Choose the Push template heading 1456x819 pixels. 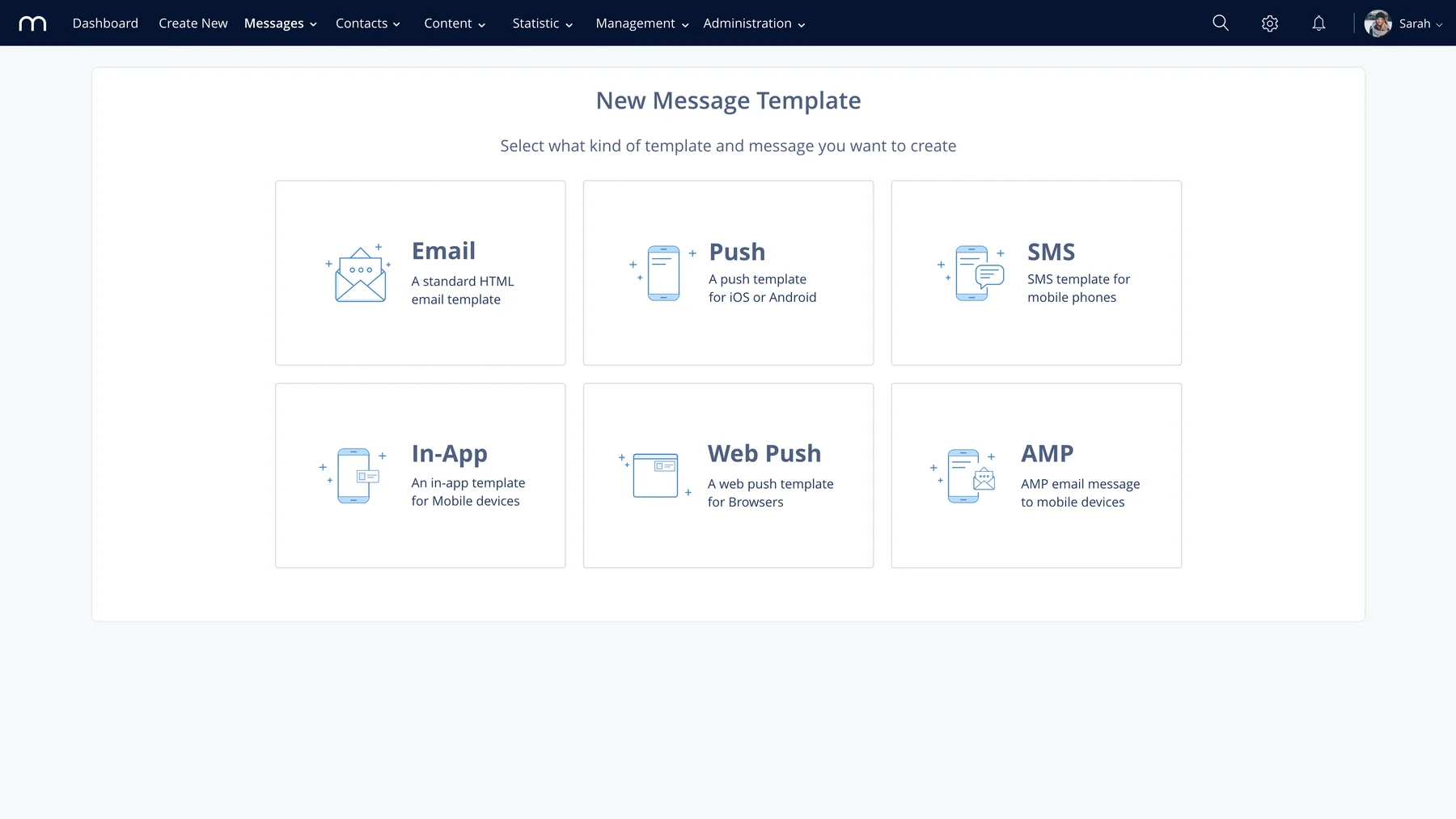click(737, 252)
